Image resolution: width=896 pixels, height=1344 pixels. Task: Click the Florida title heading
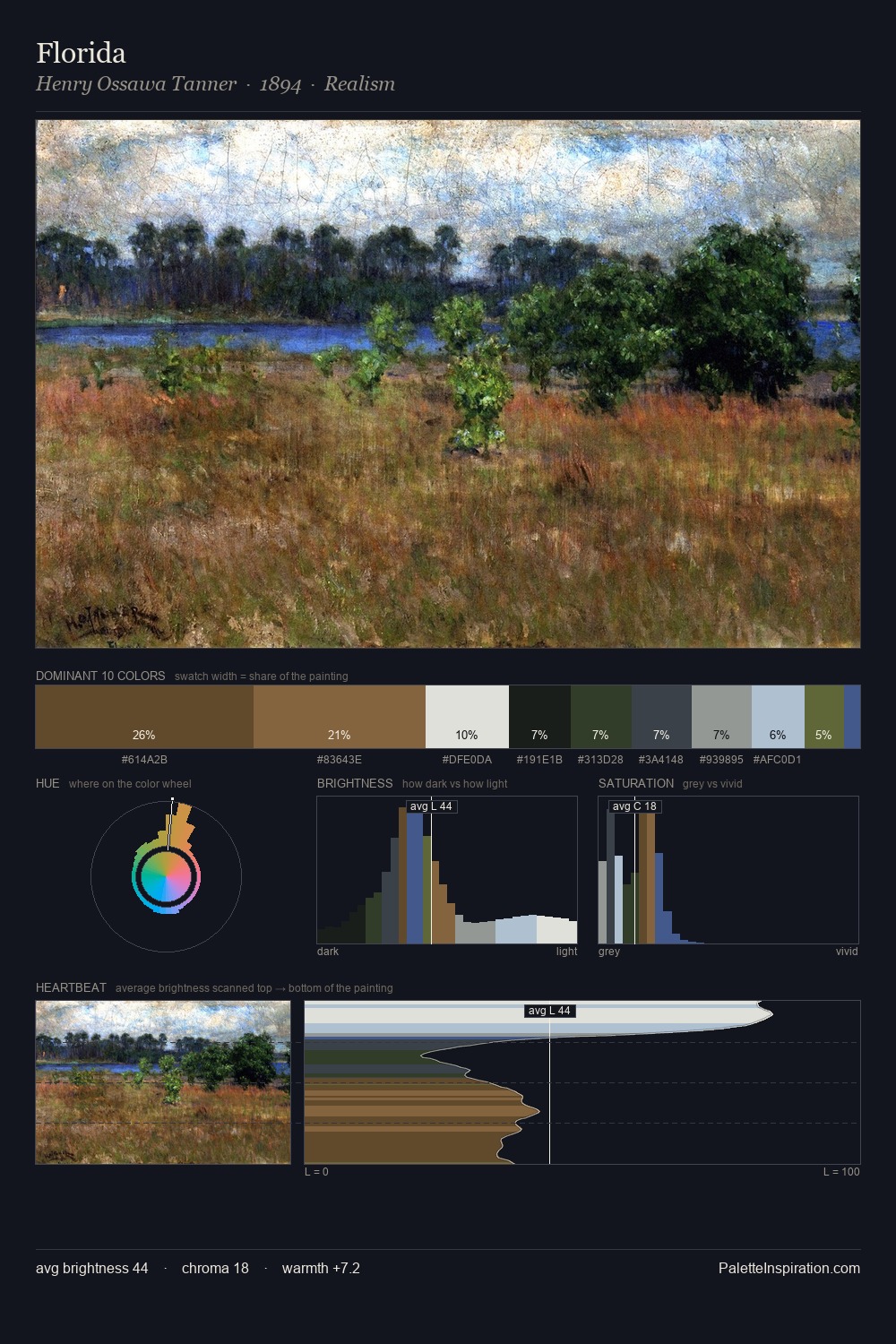(81, 53)
